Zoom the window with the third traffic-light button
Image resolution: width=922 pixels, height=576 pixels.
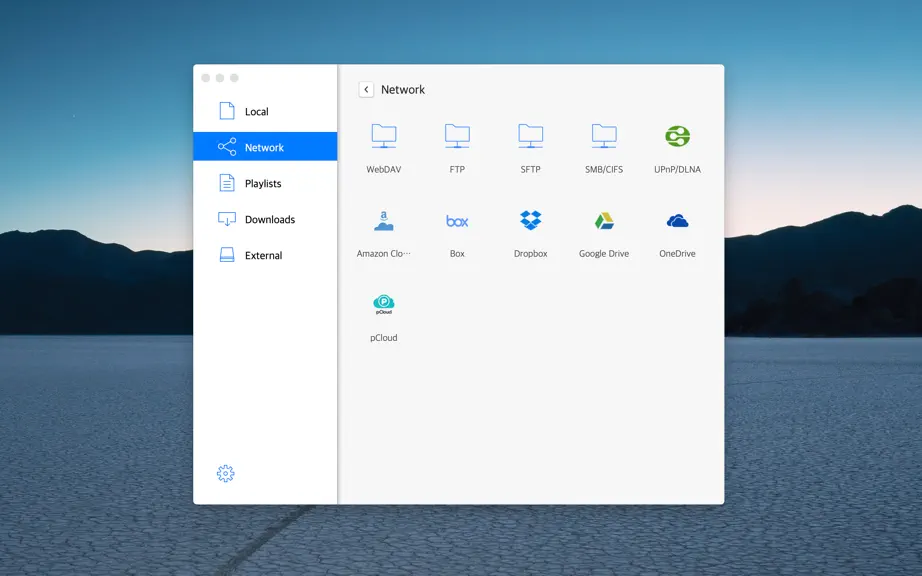click(x=234, y=78)
